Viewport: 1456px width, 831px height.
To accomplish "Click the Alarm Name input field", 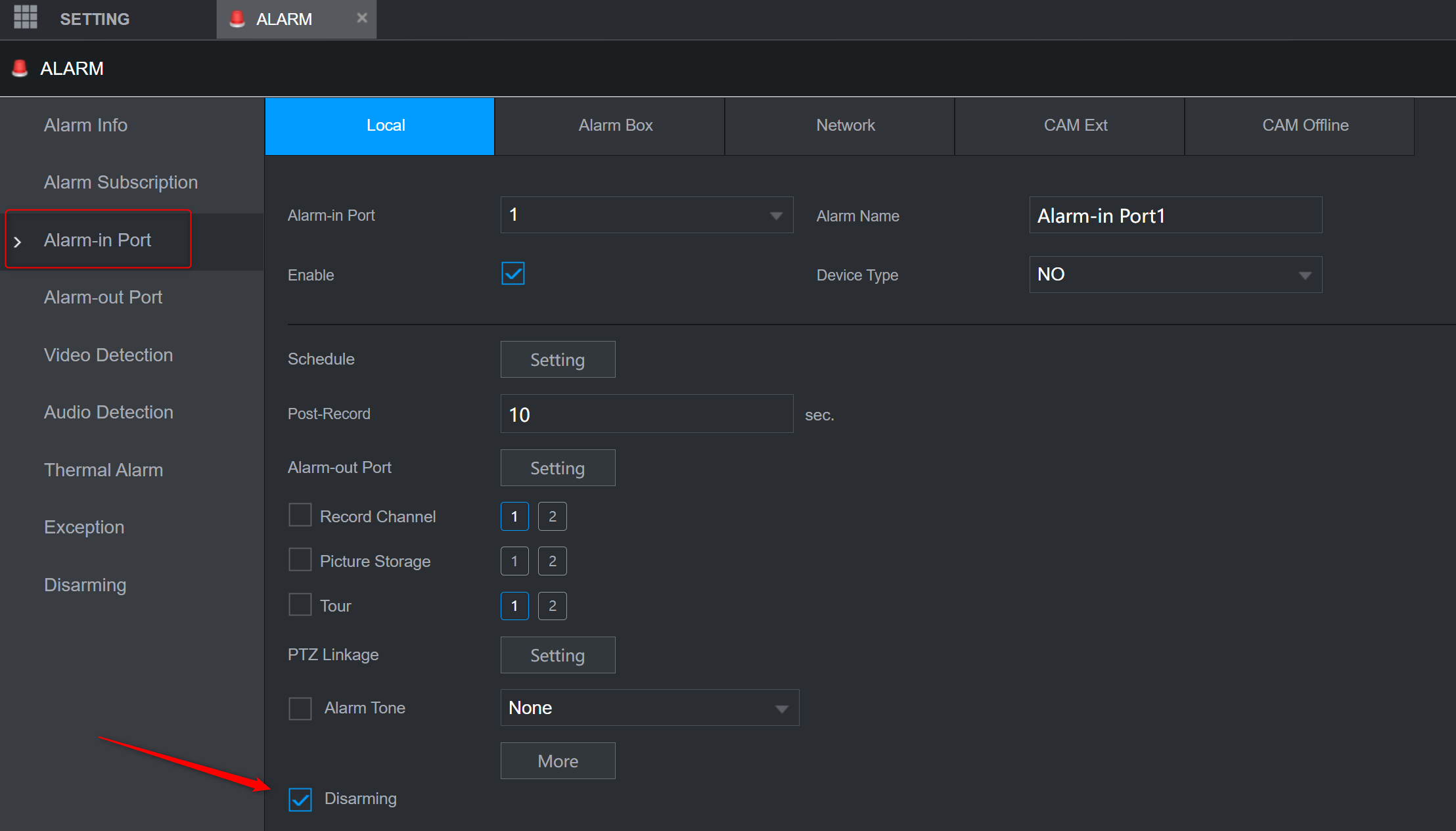I will (1175, 215).
